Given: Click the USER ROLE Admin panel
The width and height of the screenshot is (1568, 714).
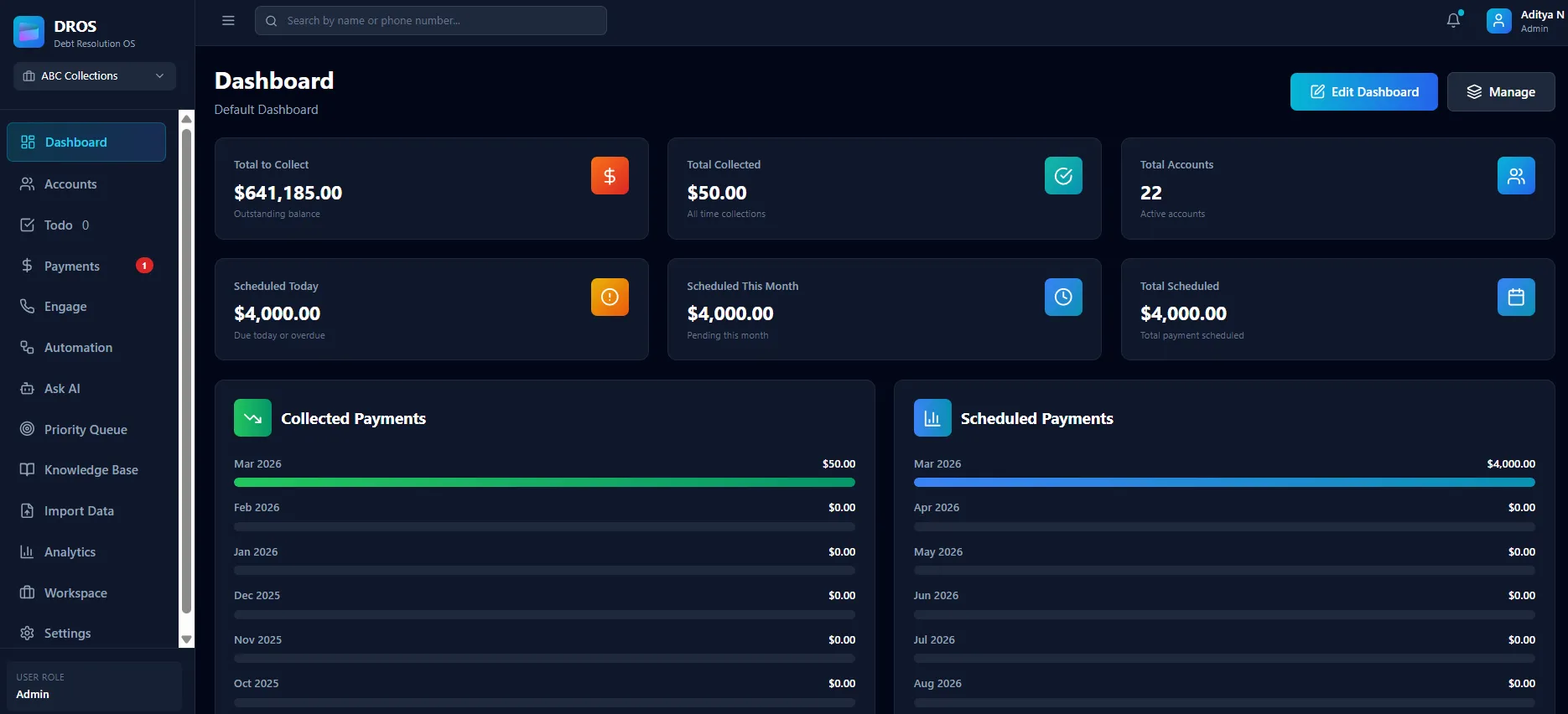Looking at the screenshot, I should click(x=94, y=686).
